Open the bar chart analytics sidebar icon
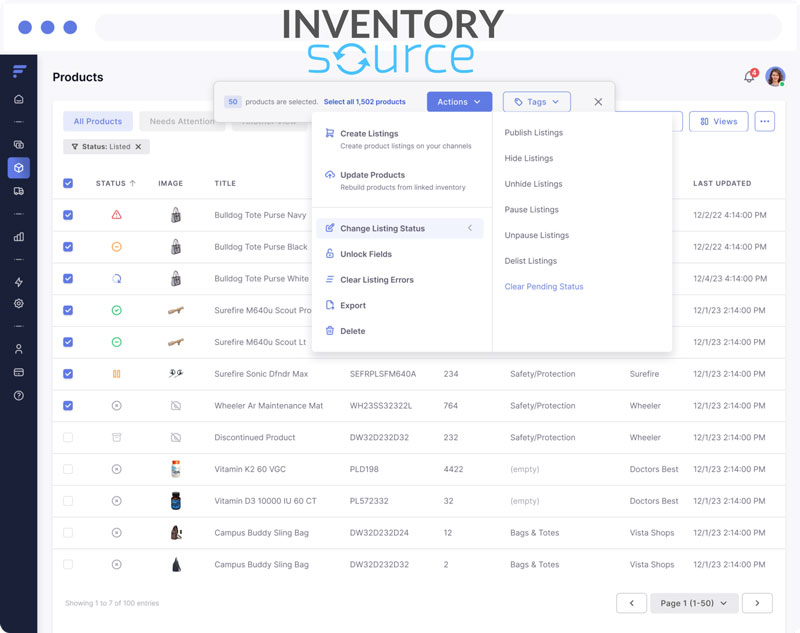Image resolution: width=800 pixels, height=633 pixels. point(19,236)
